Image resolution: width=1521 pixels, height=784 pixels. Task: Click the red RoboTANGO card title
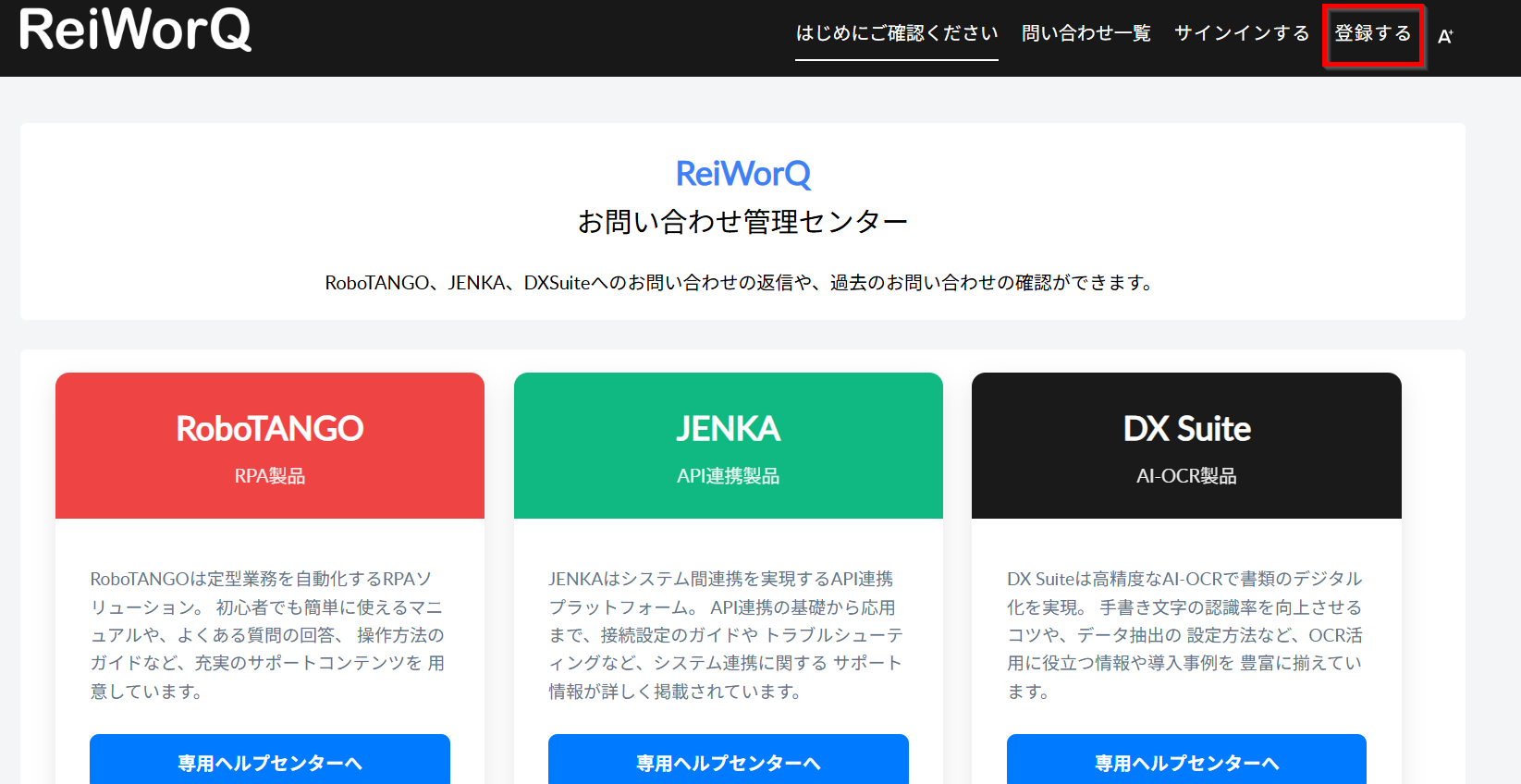[270, 429]
